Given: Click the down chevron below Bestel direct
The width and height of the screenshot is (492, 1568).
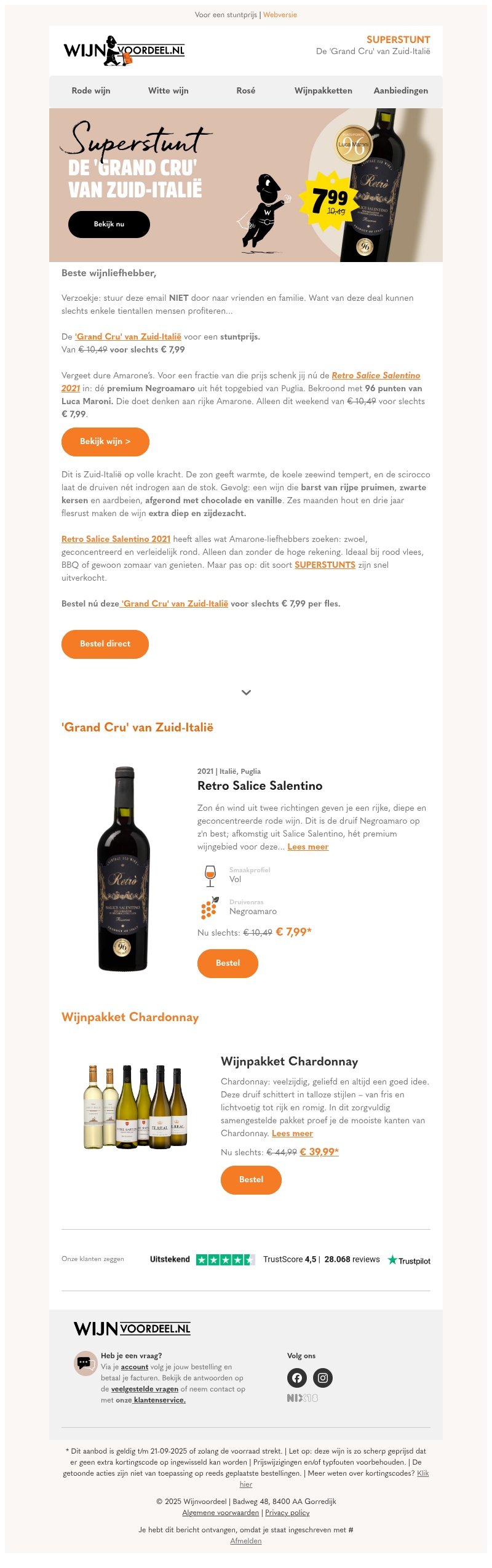Looking at the screenshot, I should coord(246,693).
